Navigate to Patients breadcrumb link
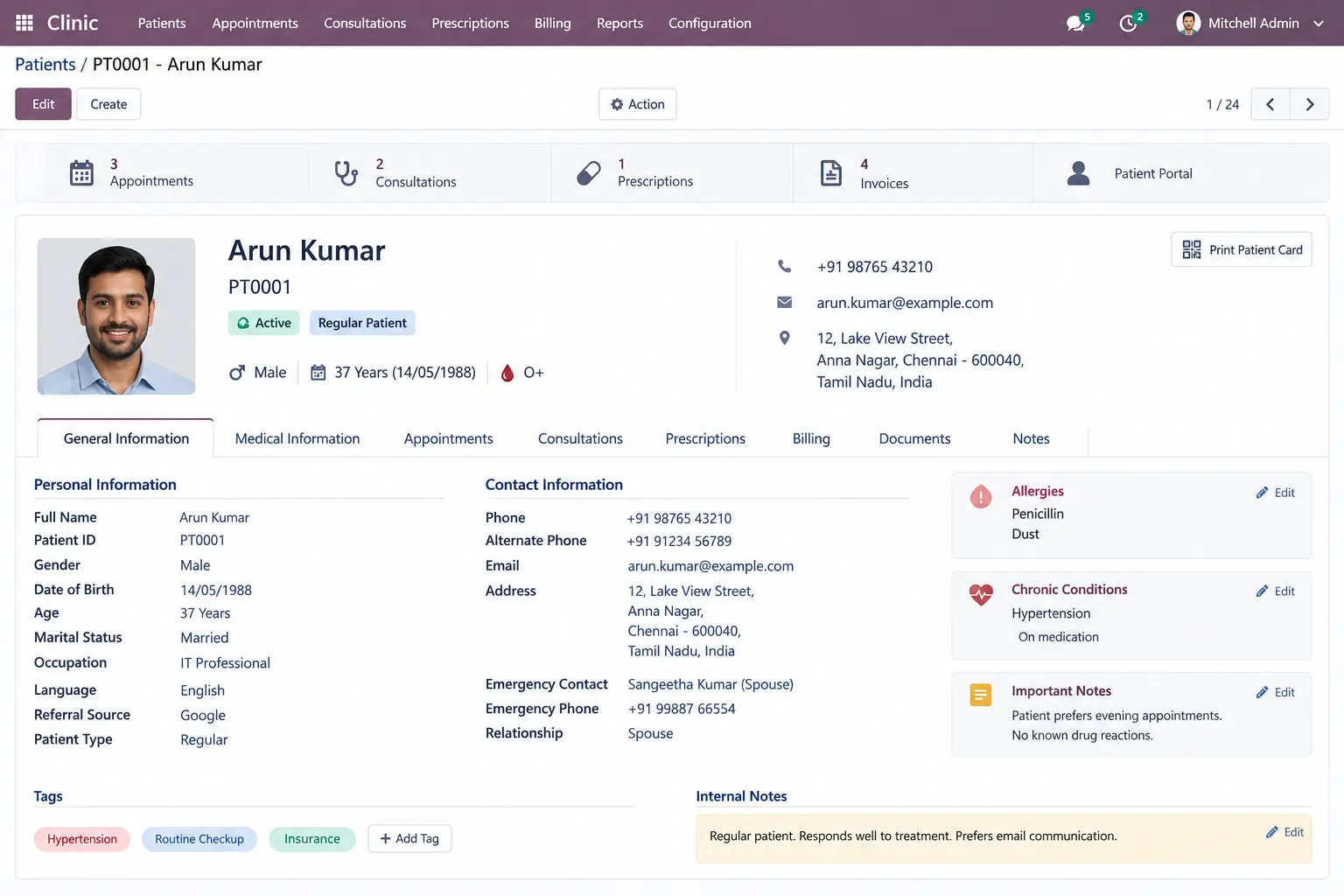The height and width of the screenshot is (896, 1344). 45,64
